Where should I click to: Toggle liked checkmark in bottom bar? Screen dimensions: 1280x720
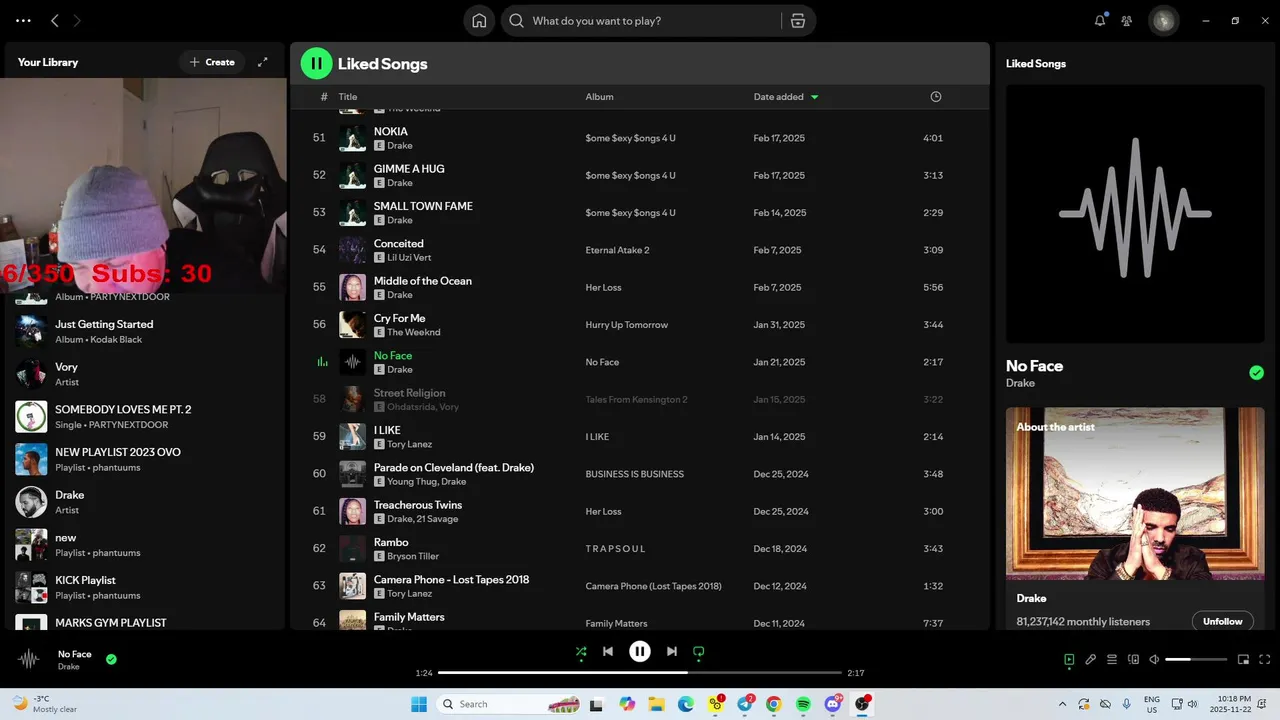(x=111, y=659)
